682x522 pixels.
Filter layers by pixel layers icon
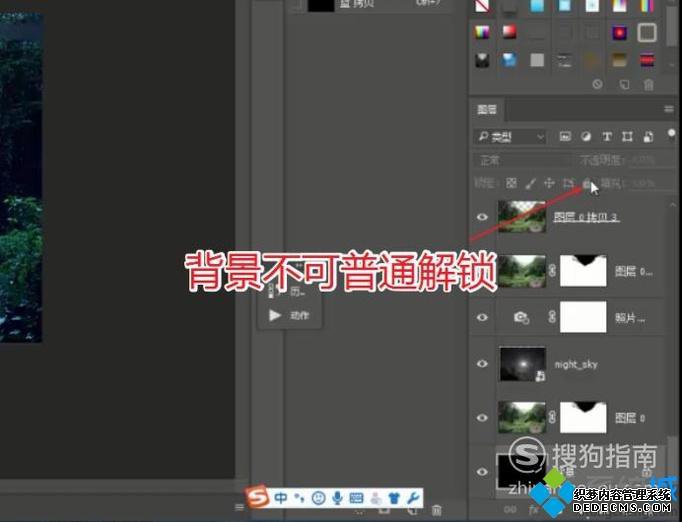565,137
